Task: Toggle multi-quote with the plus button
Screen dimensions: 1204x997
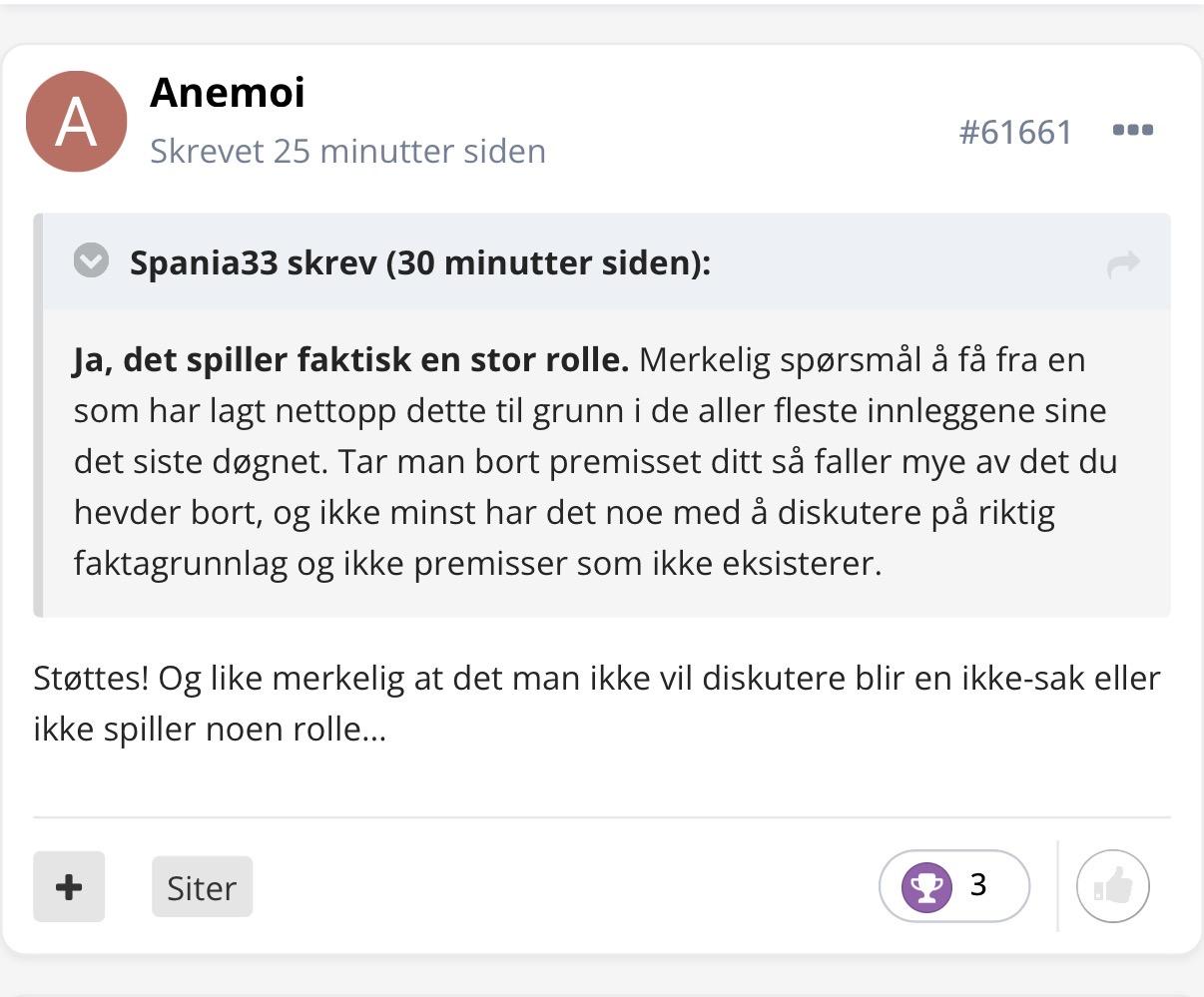Action: [69, 886]
